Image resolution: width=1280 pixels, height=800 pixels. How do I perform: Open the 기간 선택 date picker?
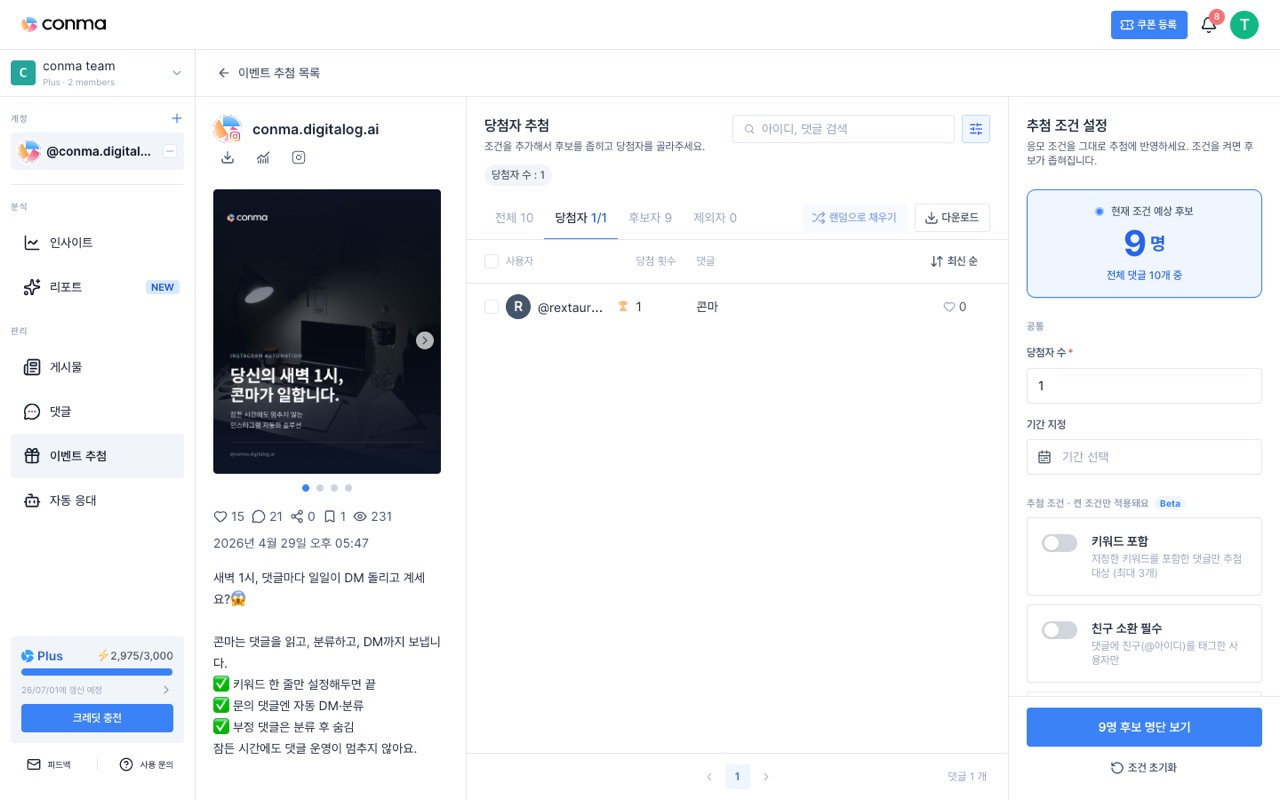tap(1144, 457)
